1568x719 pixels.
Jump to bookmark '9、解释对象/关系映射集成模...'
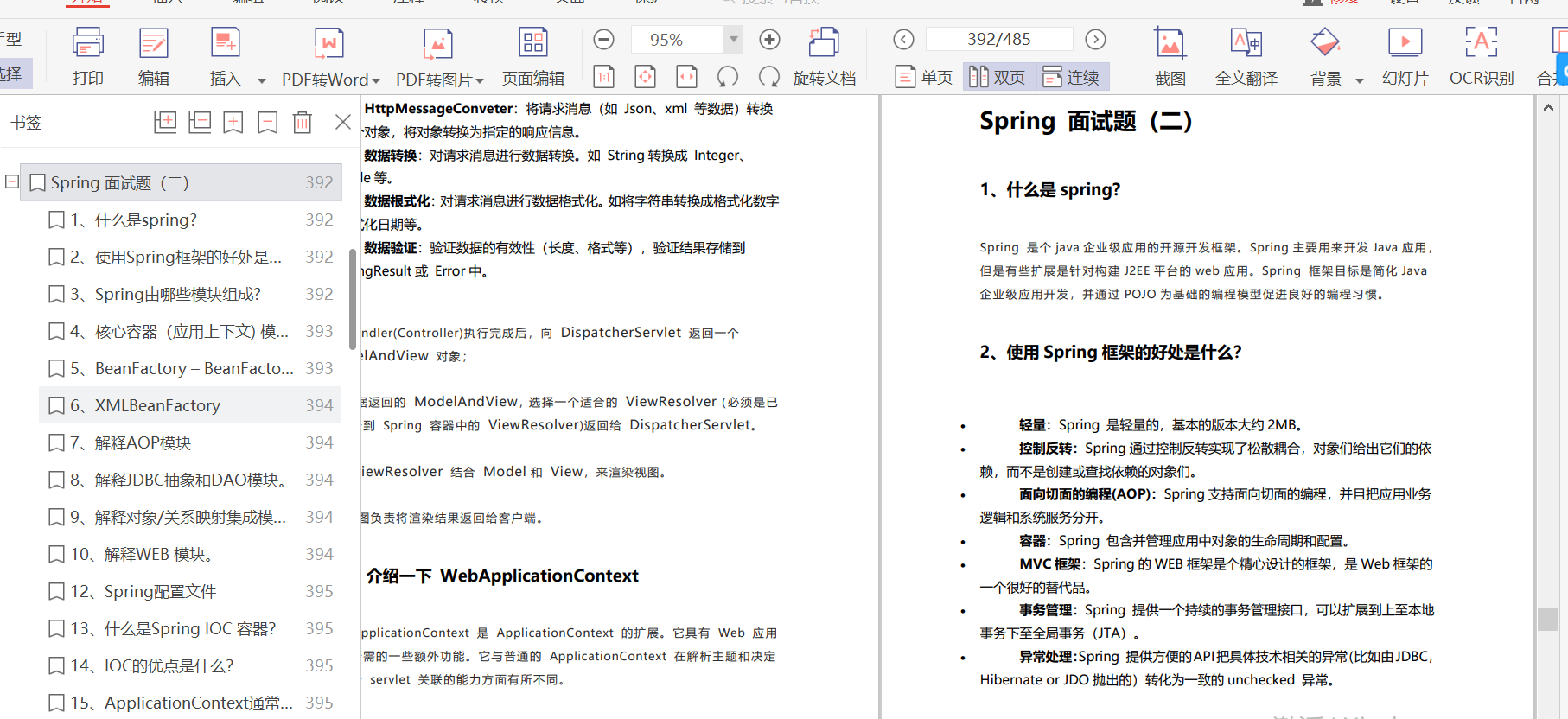[x=178, y=517]
